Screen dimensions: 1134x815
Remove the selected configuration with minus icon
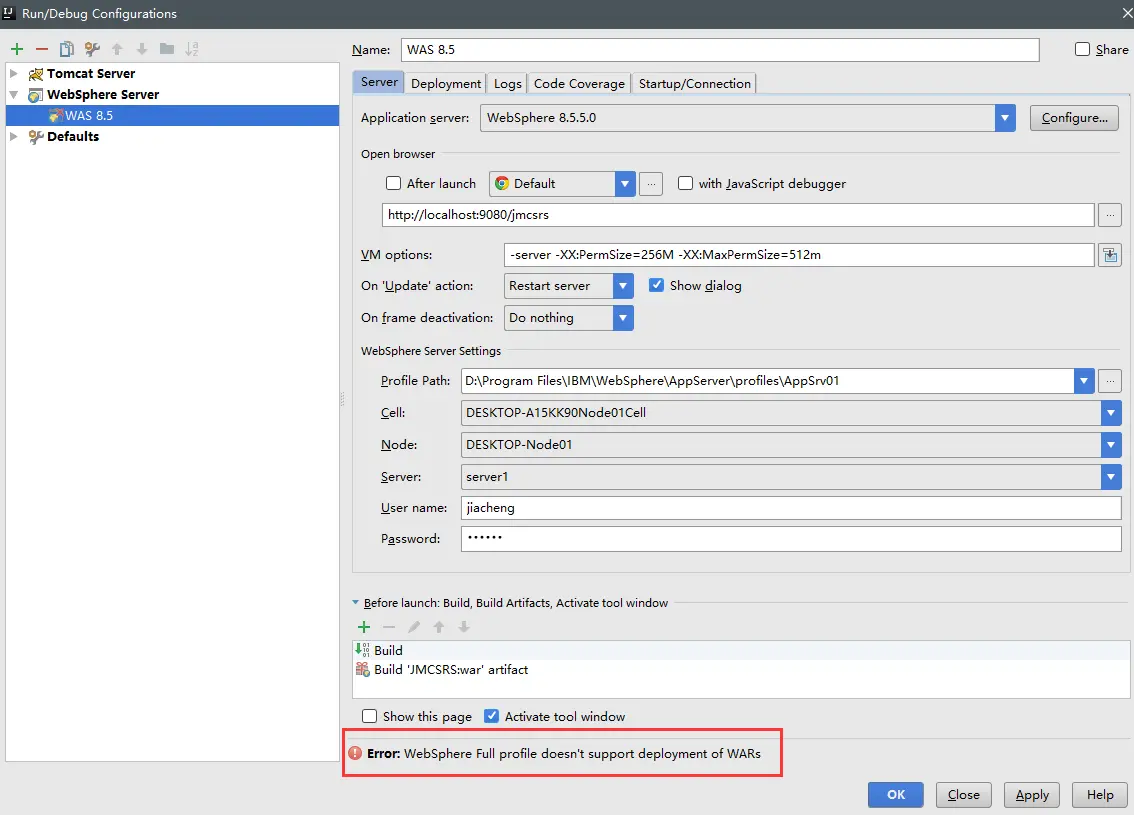42,49
